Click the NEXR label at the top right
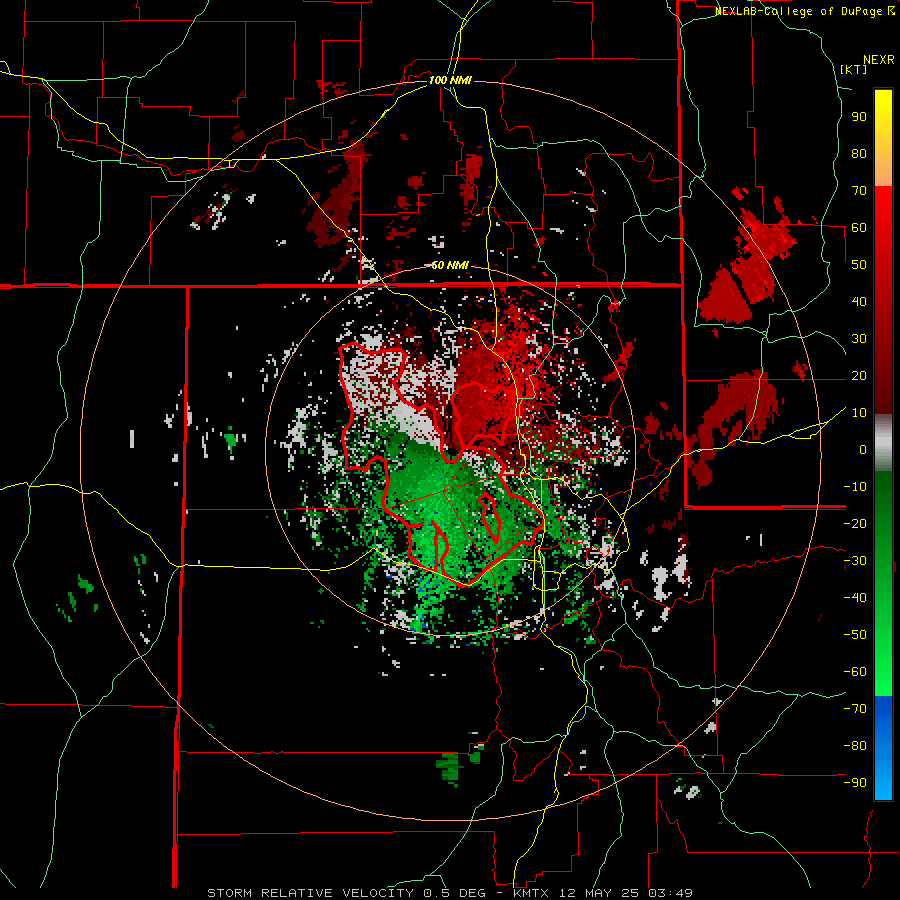Screen dimensions: 900x900 pyautogui.click(x=879, y=60)
